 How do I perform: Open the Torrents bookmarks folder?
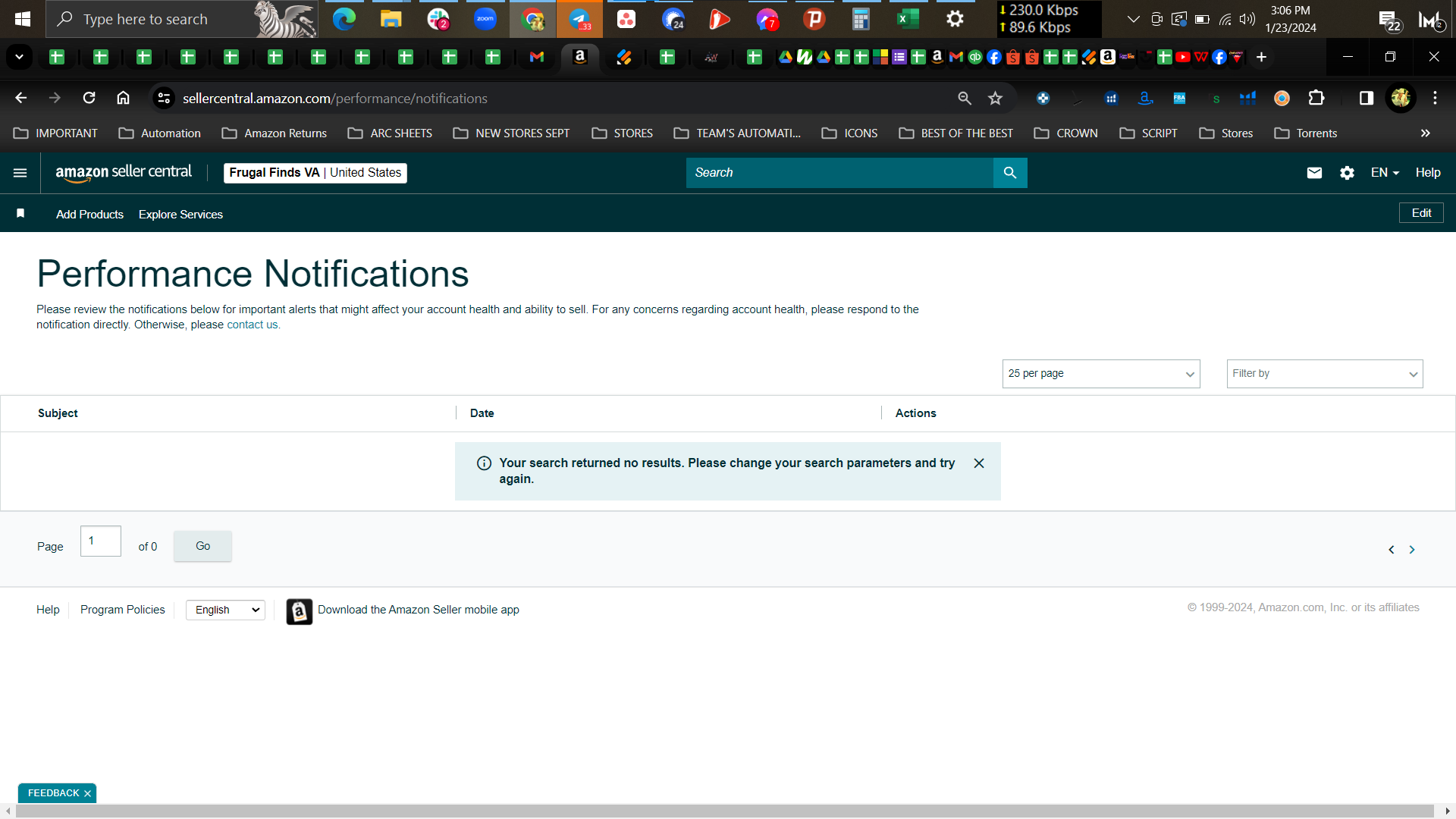(1305, 133)
